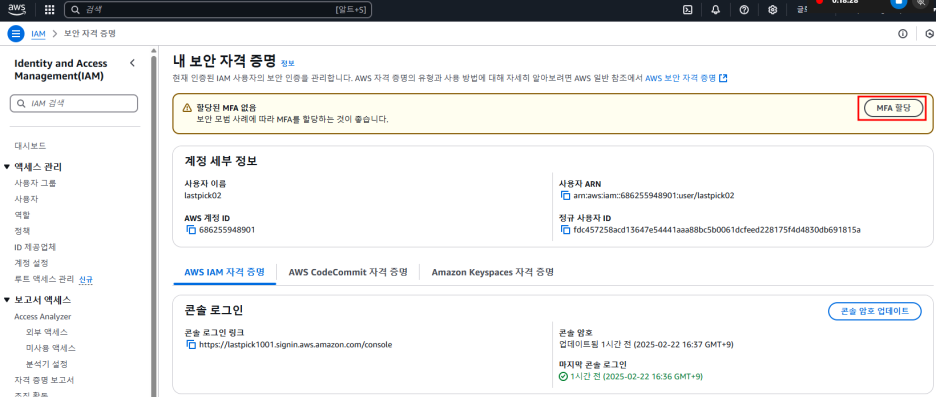Copy the user ARN value

coord(565,195)
